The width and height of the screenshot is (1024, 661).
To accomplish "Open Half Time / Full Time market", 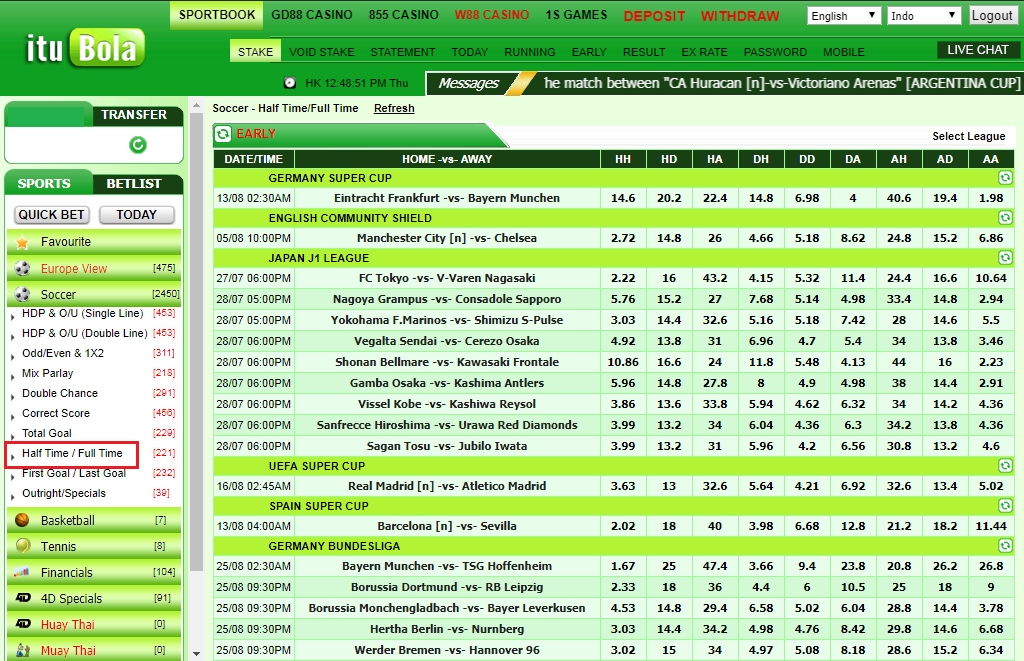I will pyautogui.click(x=72, y=453).
